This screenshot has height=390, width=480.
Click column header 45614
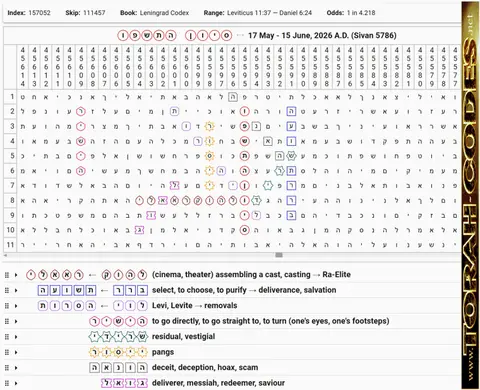click(x=22, y=67)
